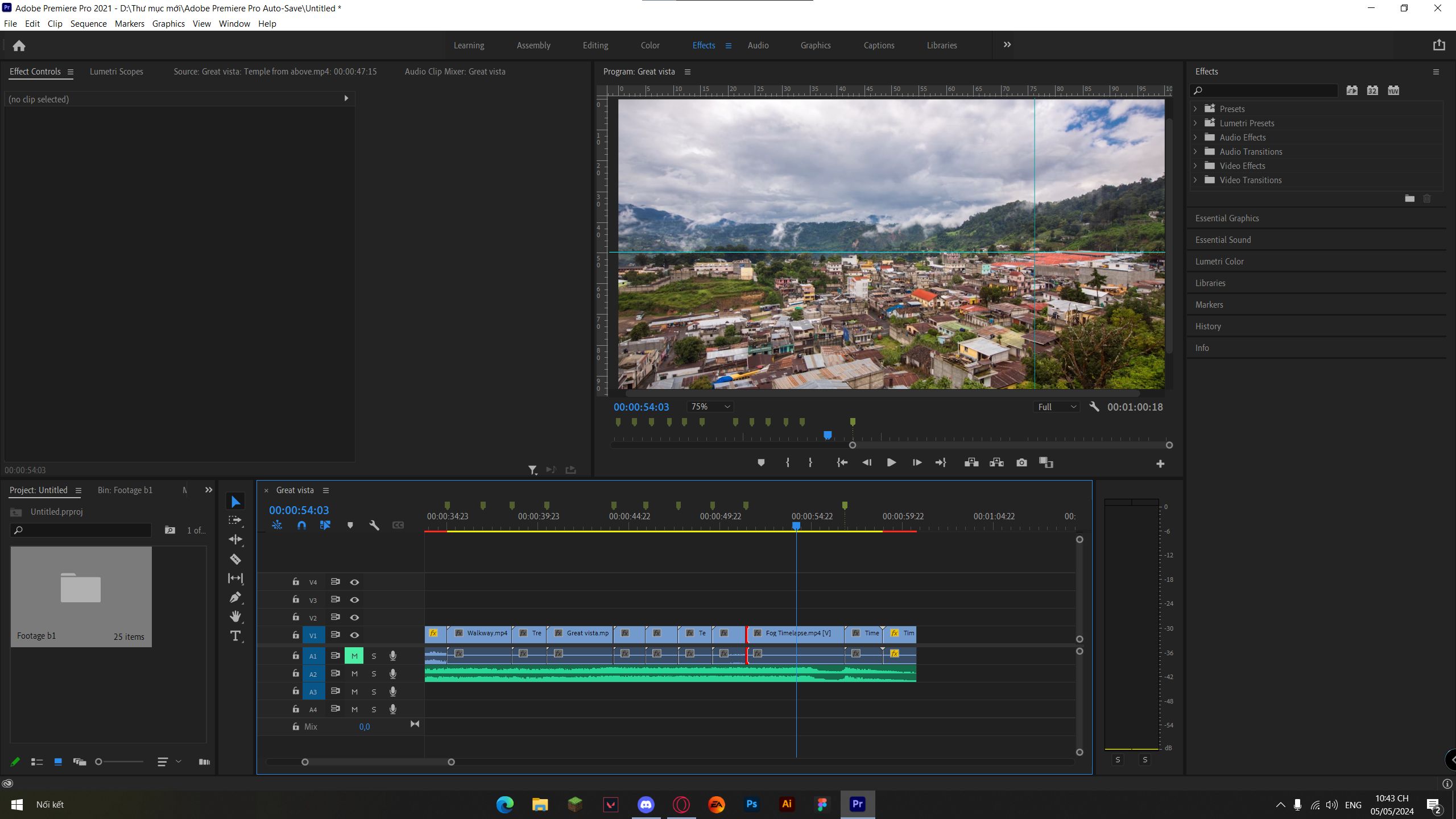Play the Program monitor
This screenshot has height=819, width=1456.
click(x=891, y=463)
